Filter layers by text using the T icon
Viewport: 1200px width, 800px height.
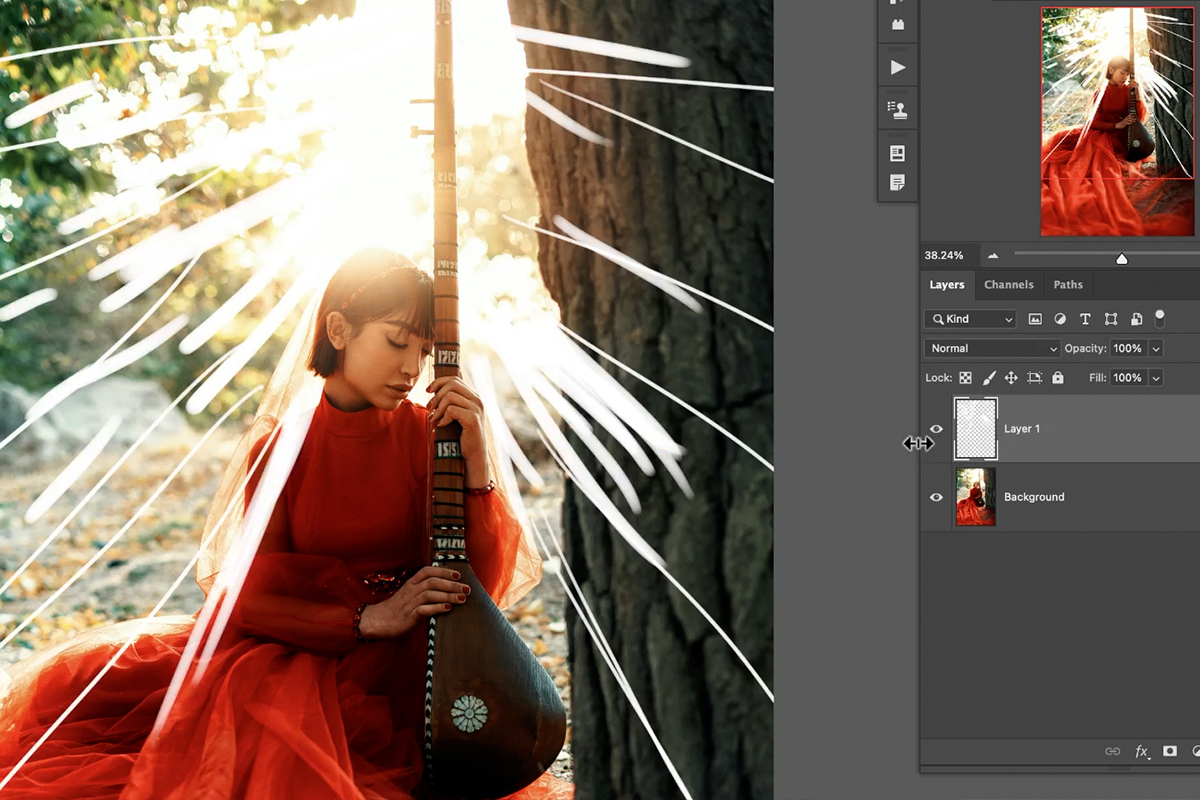pos(1086,319)
